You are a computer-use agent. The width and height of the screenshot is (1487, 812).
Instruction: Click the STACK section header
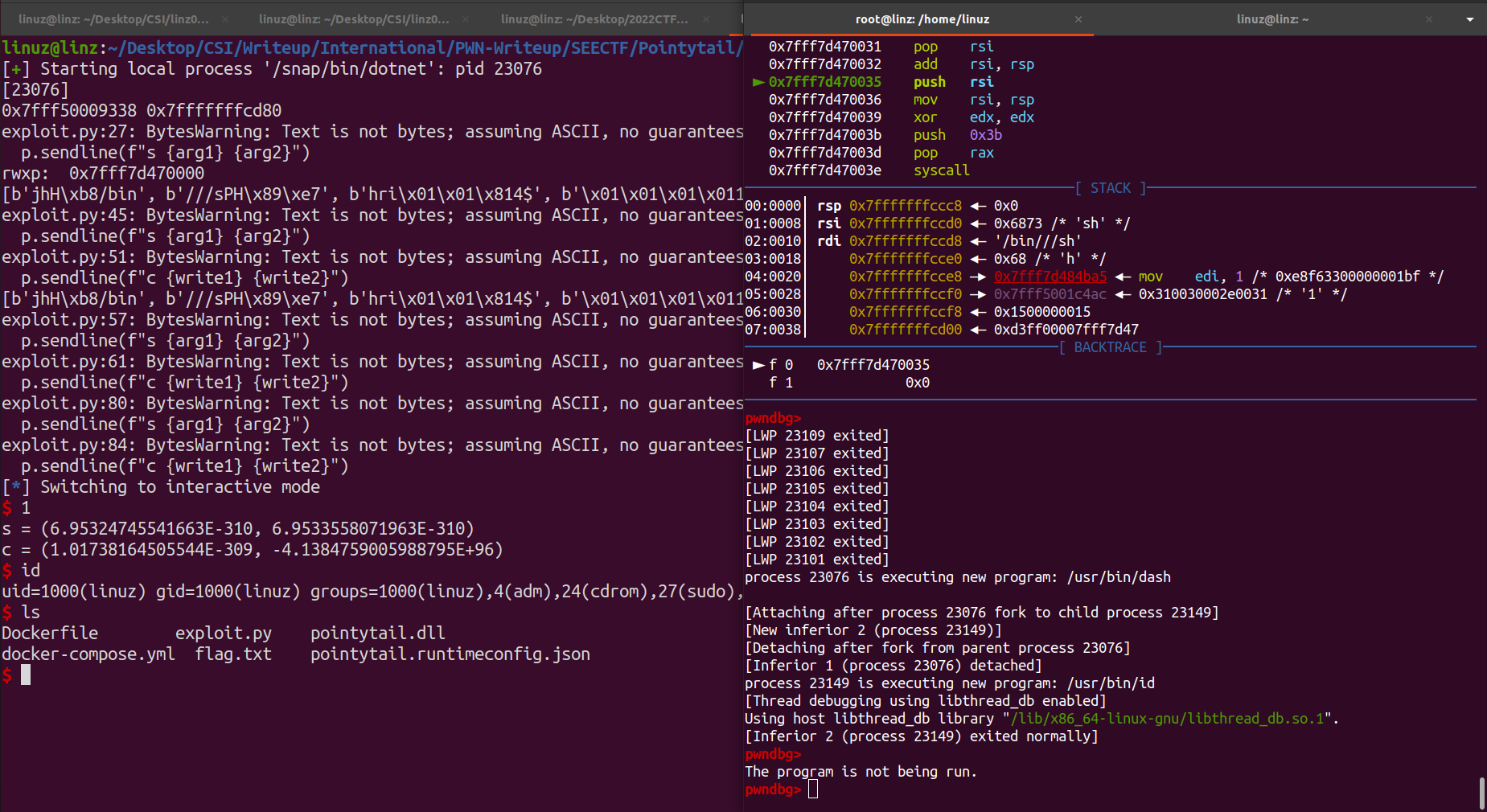pos(1111,188)
